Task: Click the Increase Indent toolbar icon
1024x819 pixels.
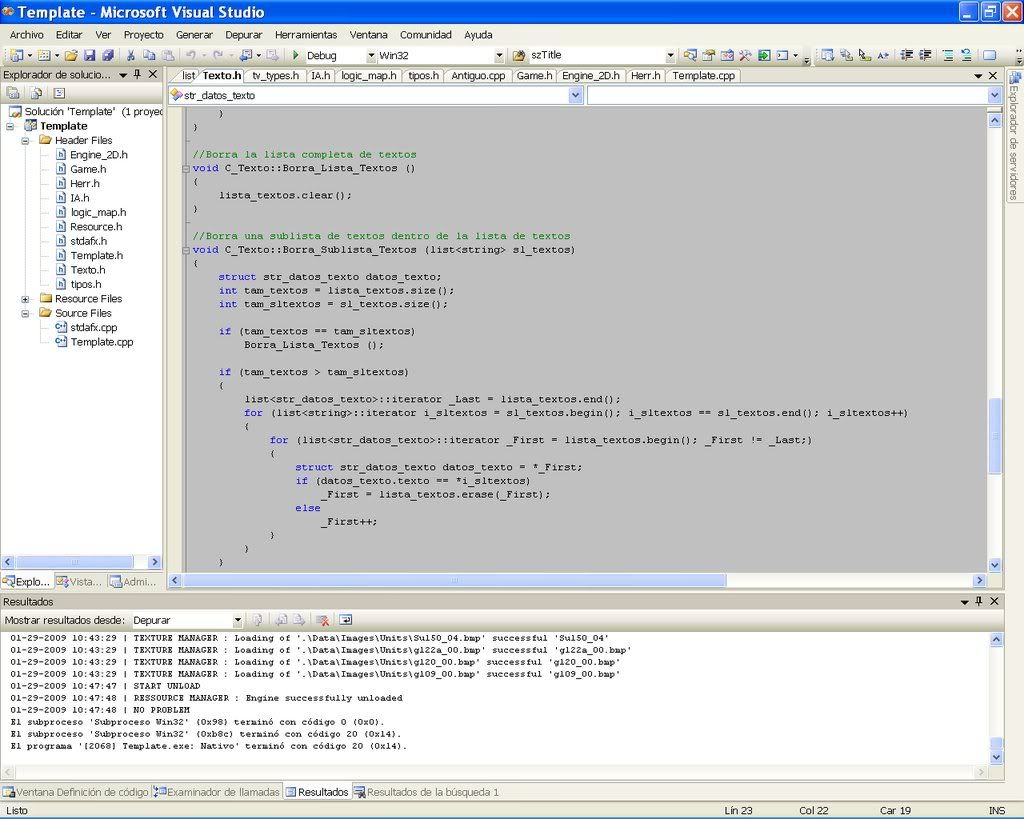Action: (x=925, y=56)
